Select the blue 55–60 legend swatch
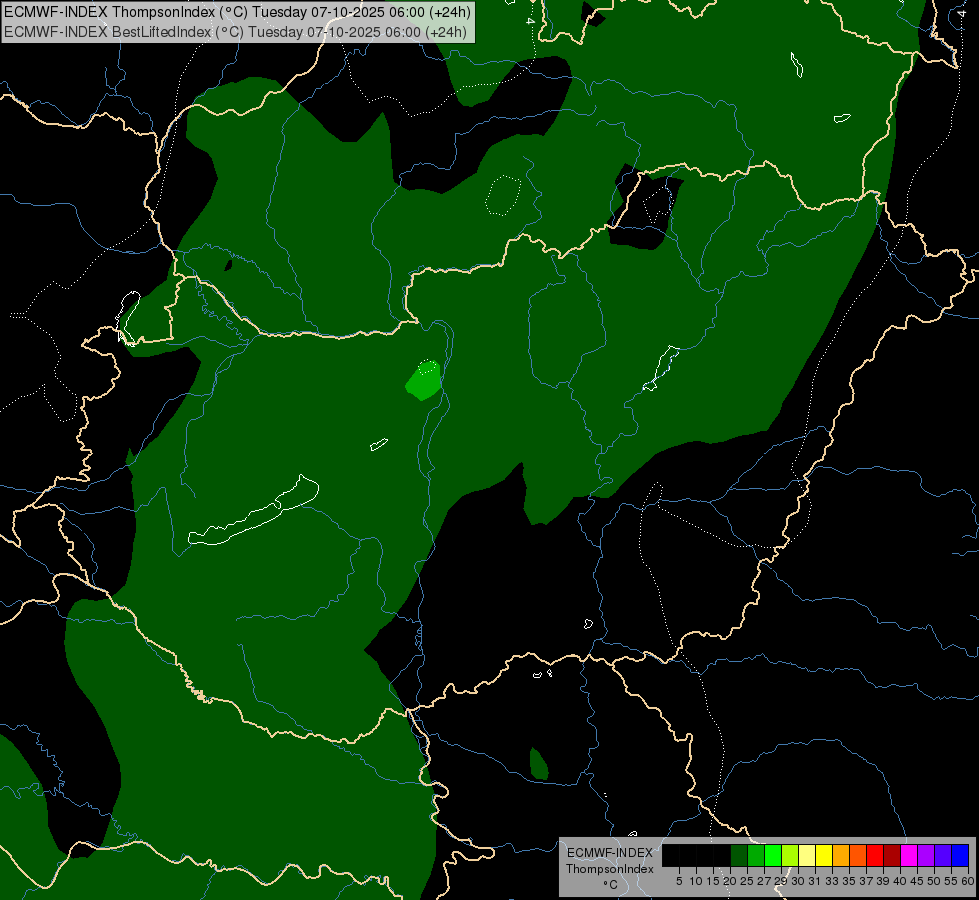This screenshot has width=979, height=900. (x=959, y=855)
